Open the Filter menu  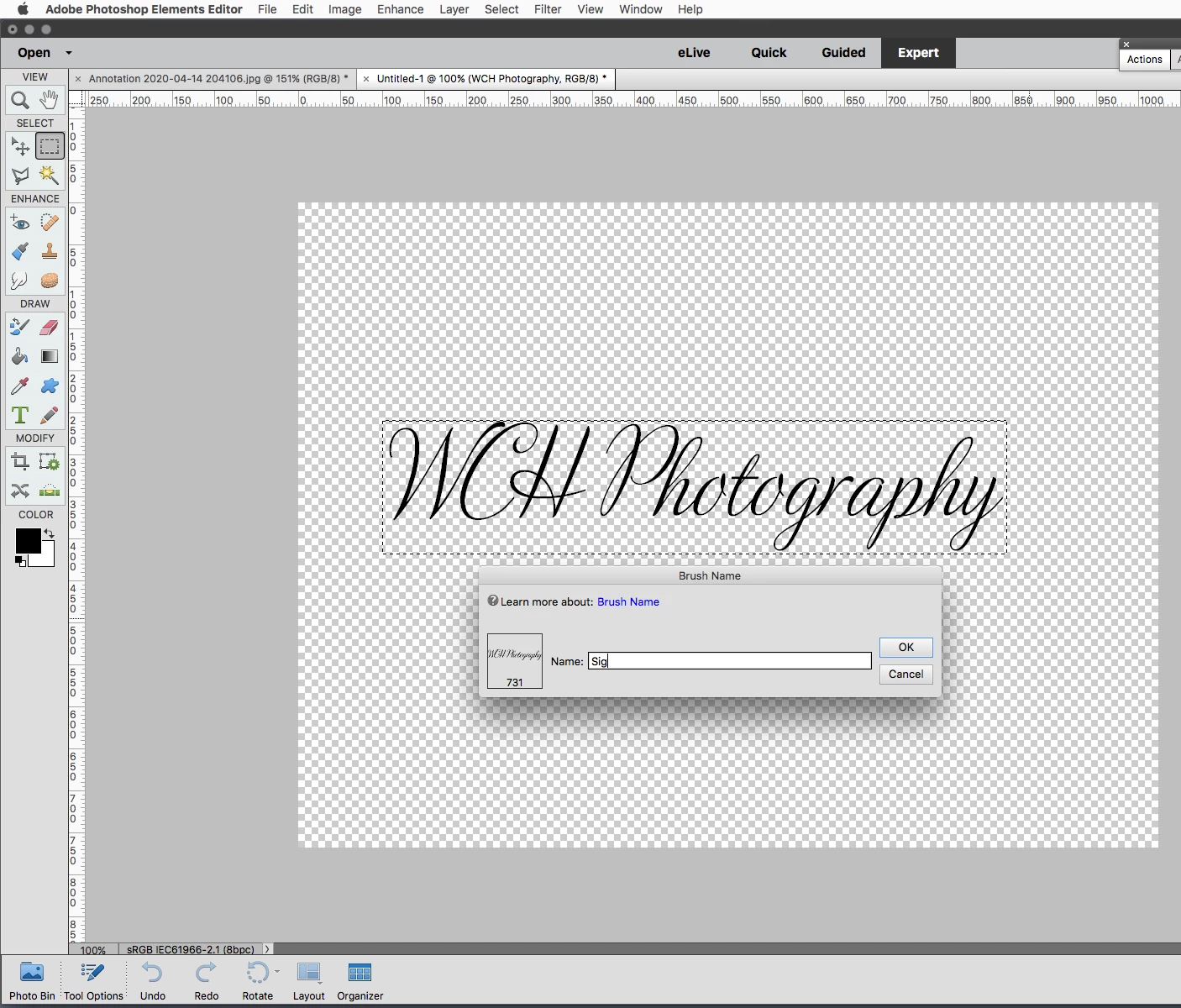point(548,9)
